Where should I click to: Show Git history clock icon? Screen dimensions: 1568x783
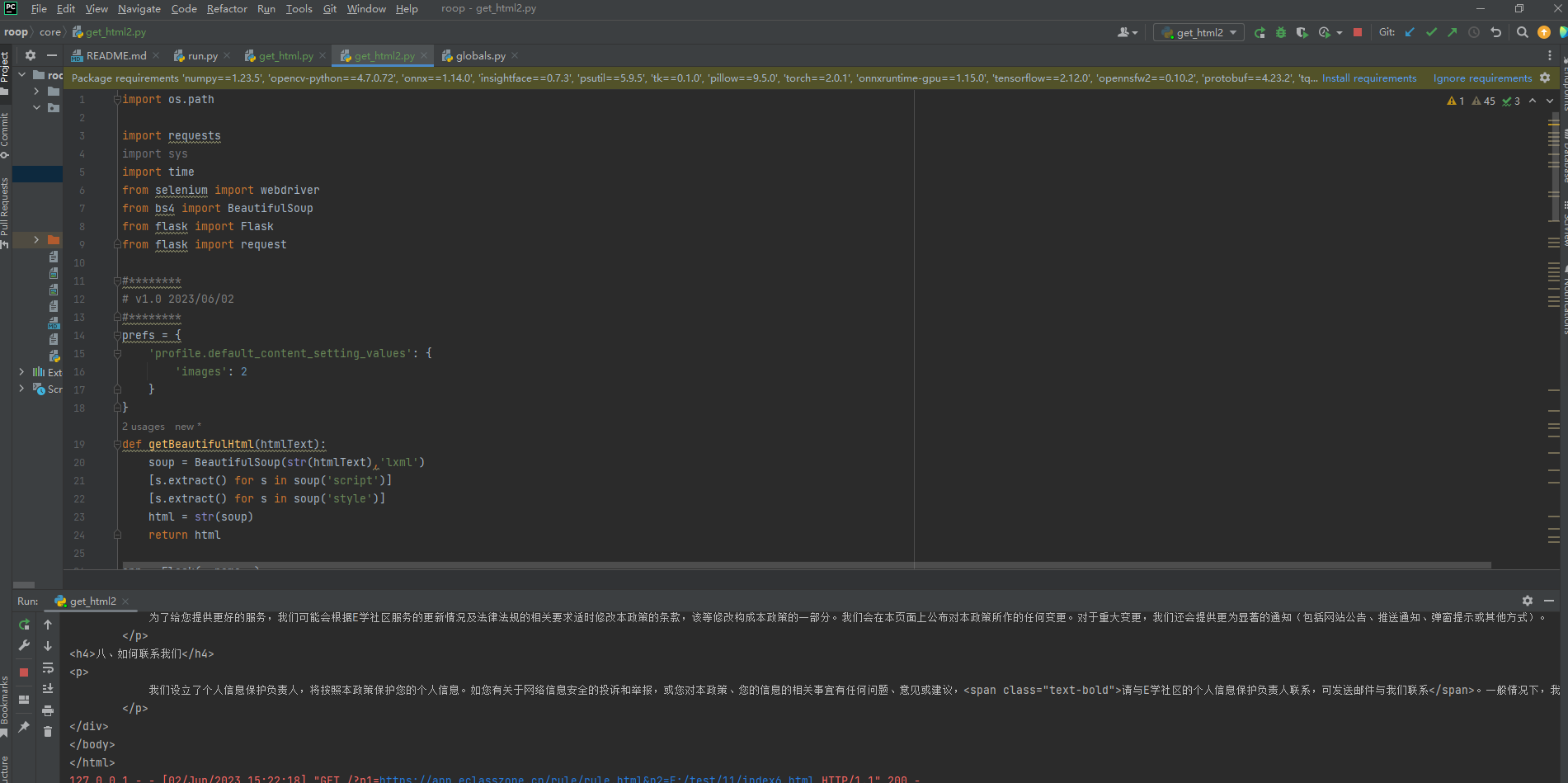[x=1474, y=32]
